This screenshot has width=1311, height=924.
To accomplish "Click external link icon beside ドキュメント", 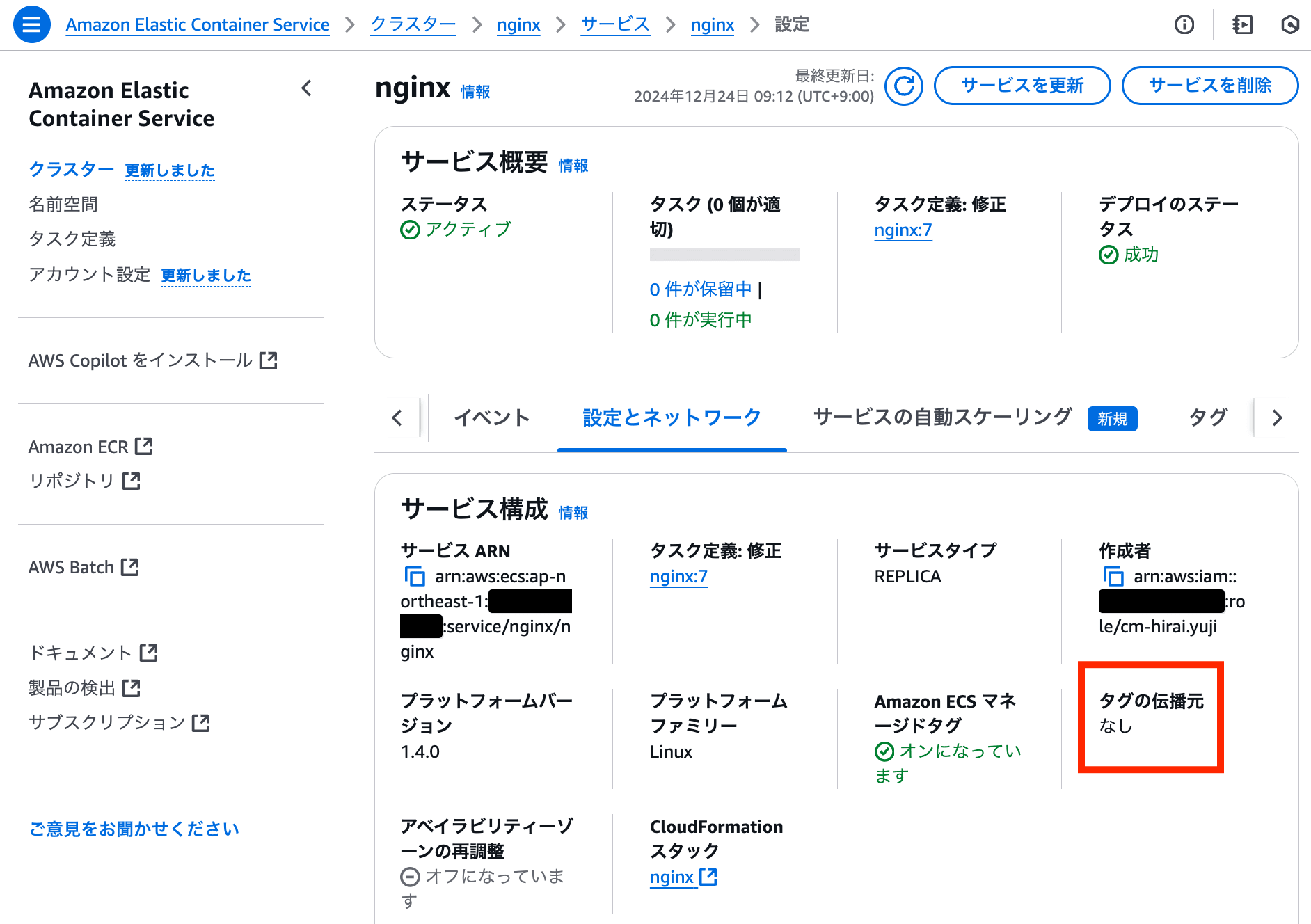I will (149, 653).
